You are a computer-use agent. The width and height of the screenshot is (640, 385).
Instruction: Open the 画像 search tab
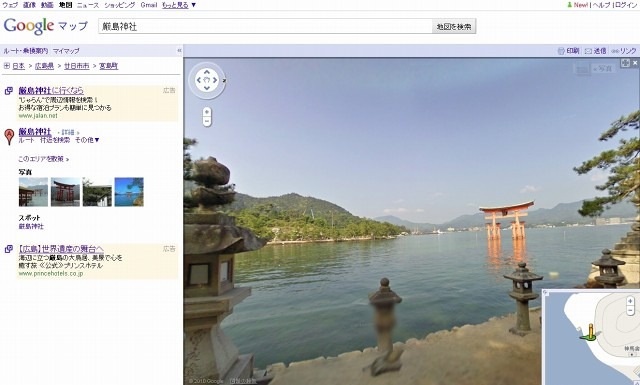pyautogui.click(x=29, y=5)
